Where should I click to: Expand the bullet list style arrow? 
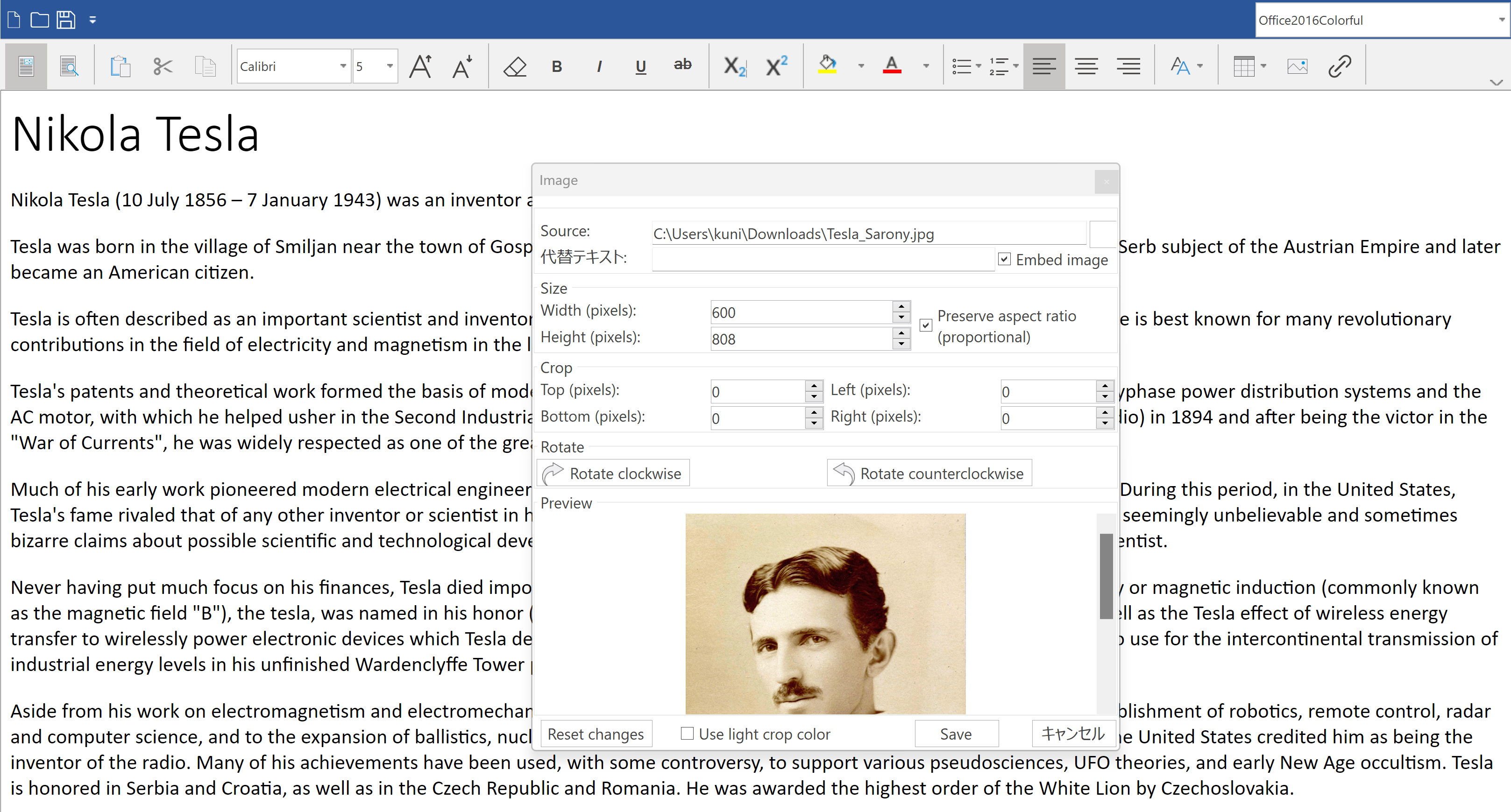[979, 66]
